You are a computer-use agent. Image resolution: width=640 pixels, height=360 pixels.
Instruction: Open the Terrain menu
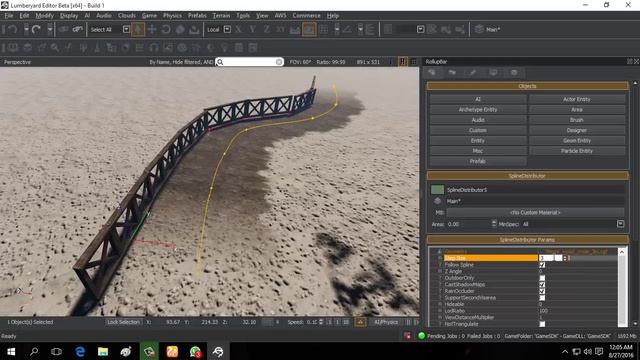[221, 16]
